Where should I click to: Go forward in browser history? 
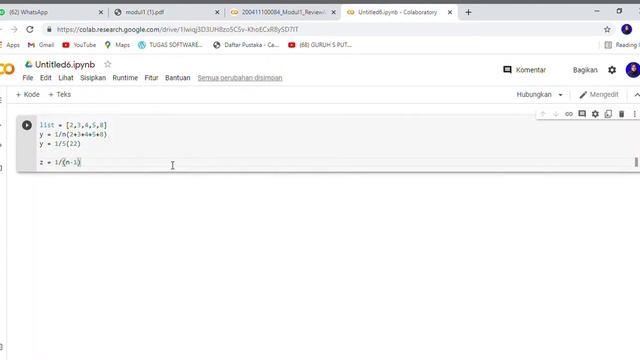14,29
